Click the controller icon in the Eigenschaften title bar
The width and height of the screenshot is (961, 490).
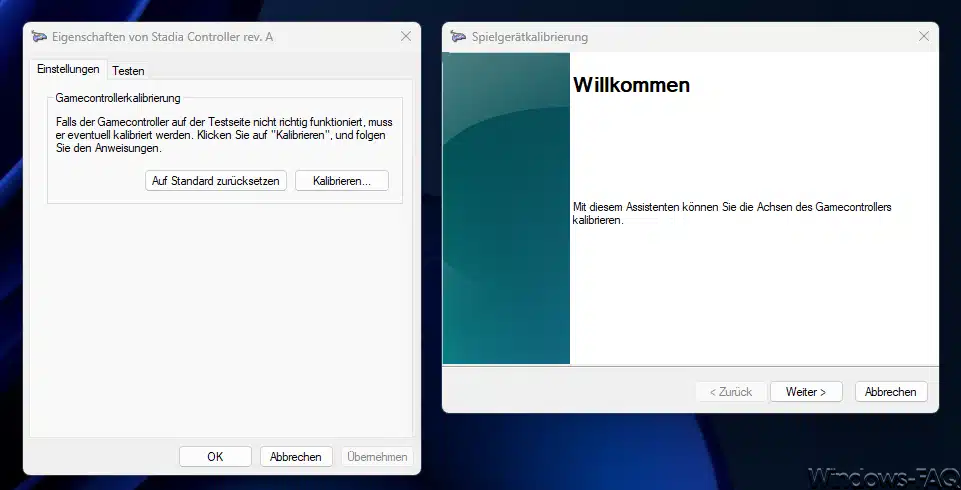click(39, 37)
